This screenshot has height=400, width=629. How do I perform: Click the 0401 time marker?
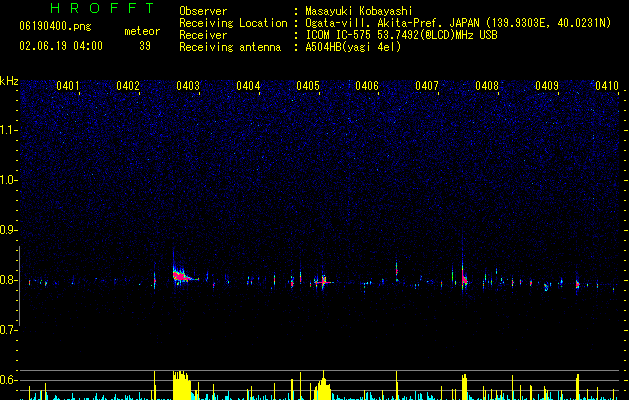pos(67,86)
